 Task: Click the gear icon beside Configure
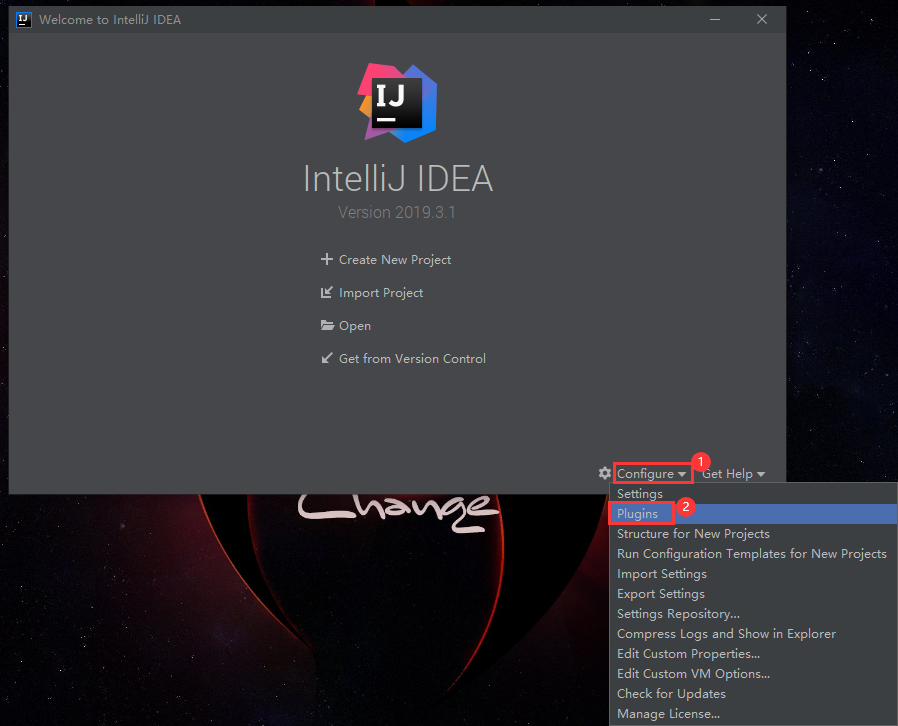coord(605,474)
